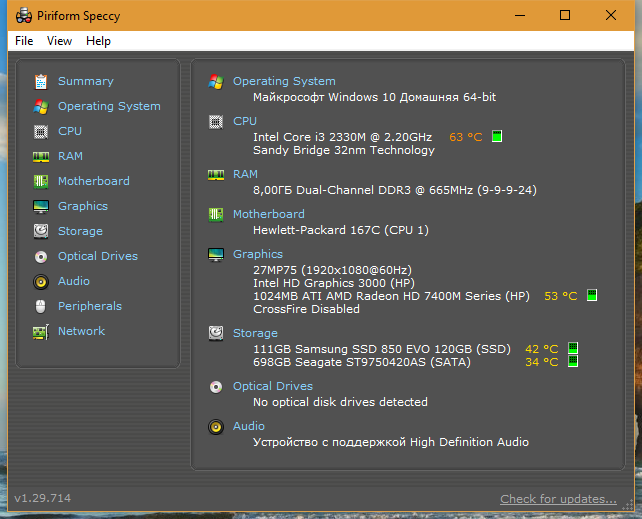Click the Motherboard icon in summary panel
Screen dimensions: 642x519
216,214
